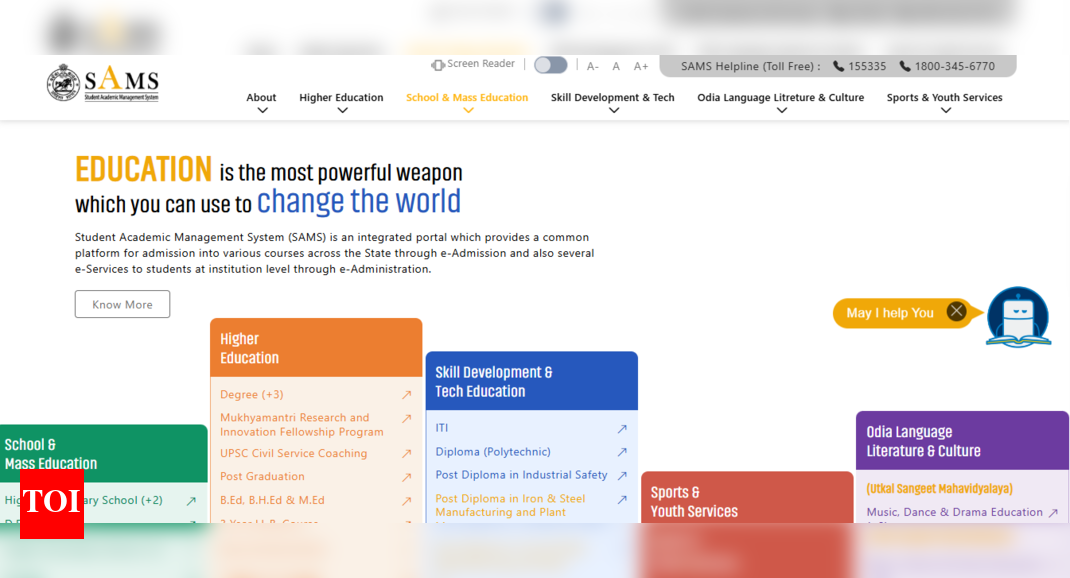The height and width of the screenshot is (578, 1070).
Task: Click the chatbot robot icon
Action: 1018,317
